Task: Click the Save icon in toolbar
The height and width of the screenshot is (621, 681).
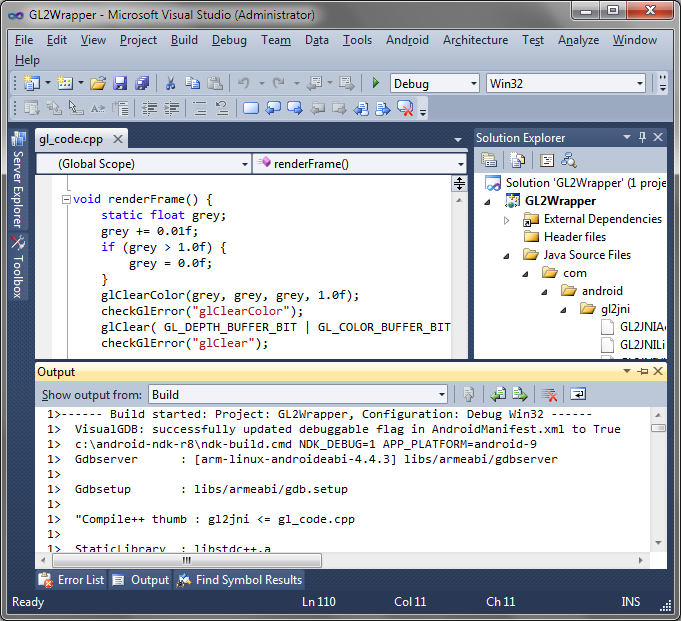Action: tap(120, 83)
